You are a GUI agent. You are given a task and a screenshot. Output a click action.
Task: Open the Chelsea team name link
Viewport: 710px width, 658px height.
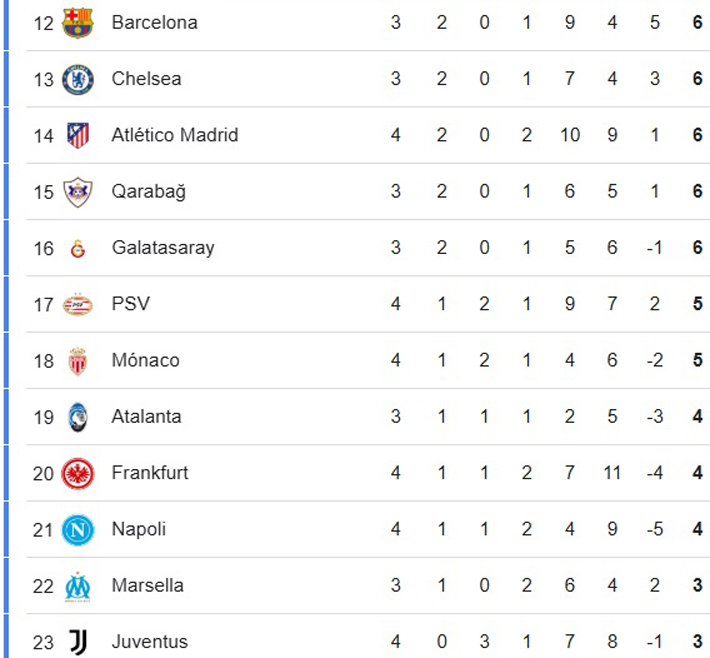pyautogui.click(x=146, y=79)
